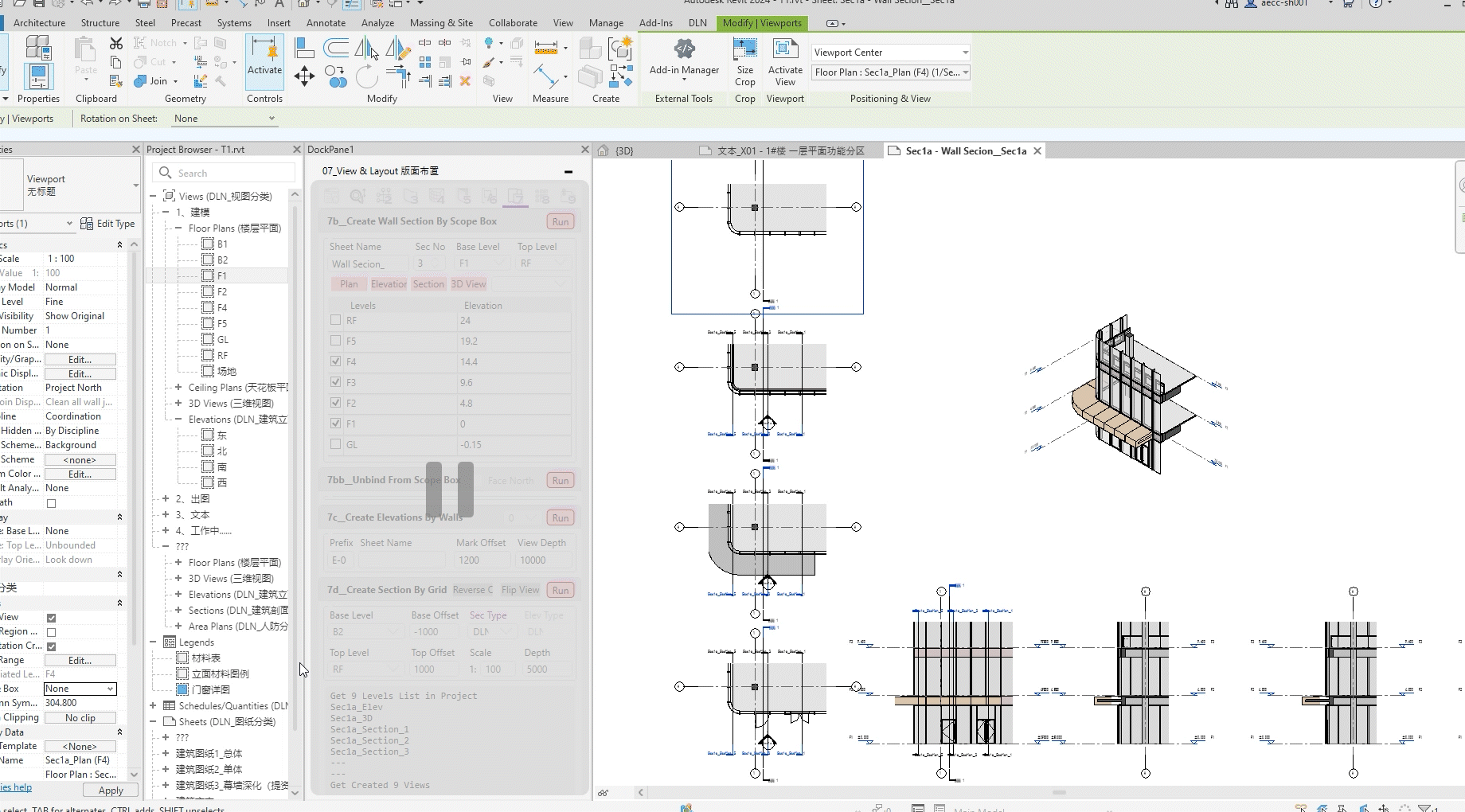The width and height of the screenshot is (1465, 812).
Task: Select the Move tool in Modify panel
Action: pos(304,76)
